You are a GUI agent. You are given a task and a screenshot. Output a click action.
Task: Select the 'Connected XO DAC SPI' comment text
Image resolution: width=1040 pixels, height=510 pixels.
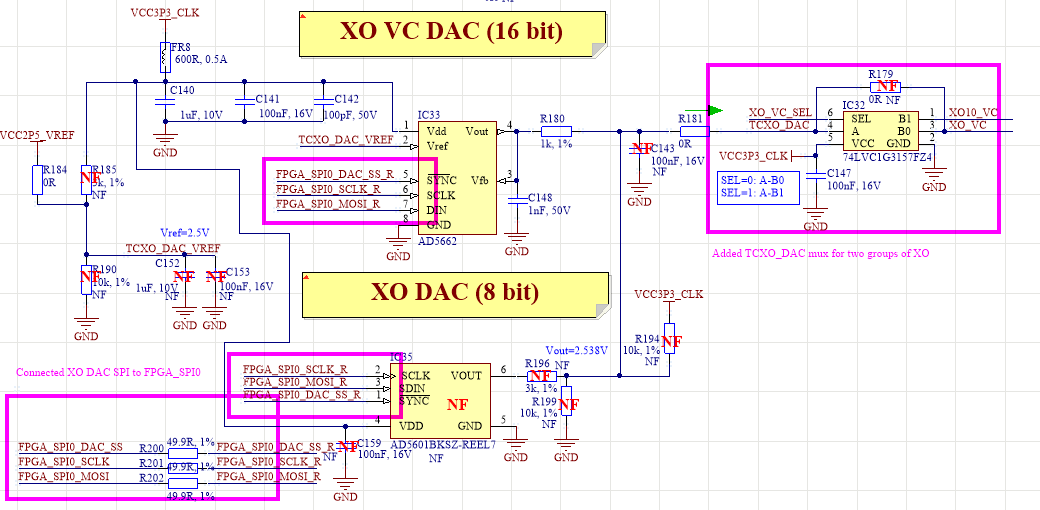pyautogui.click(x=108, y=372)
